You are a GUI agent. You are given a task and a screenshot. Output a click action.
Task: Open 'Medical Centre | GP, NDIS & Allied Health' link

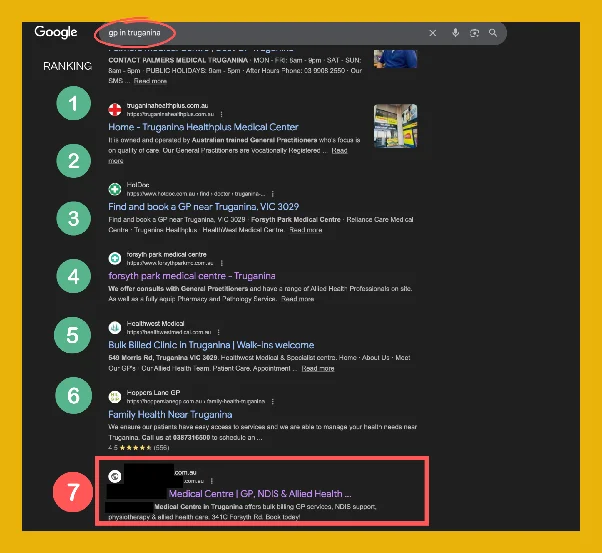click(x=260, y=494)
